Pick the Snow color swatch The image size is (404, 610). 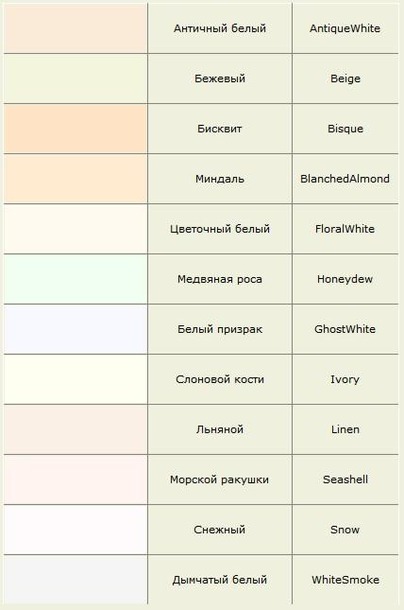pyautogui.click(x=76, y=530)
